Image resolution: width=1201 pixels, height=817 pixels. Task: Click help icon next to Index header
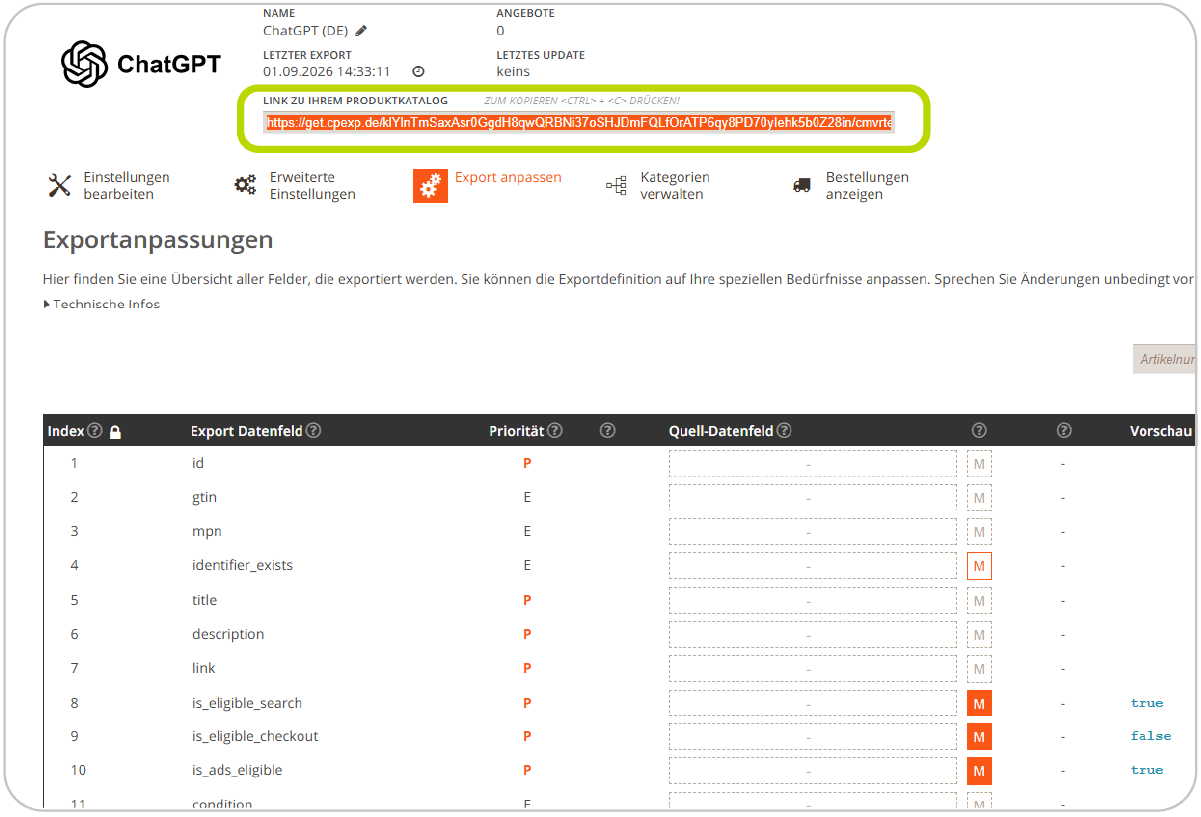(x=95, y=431)
